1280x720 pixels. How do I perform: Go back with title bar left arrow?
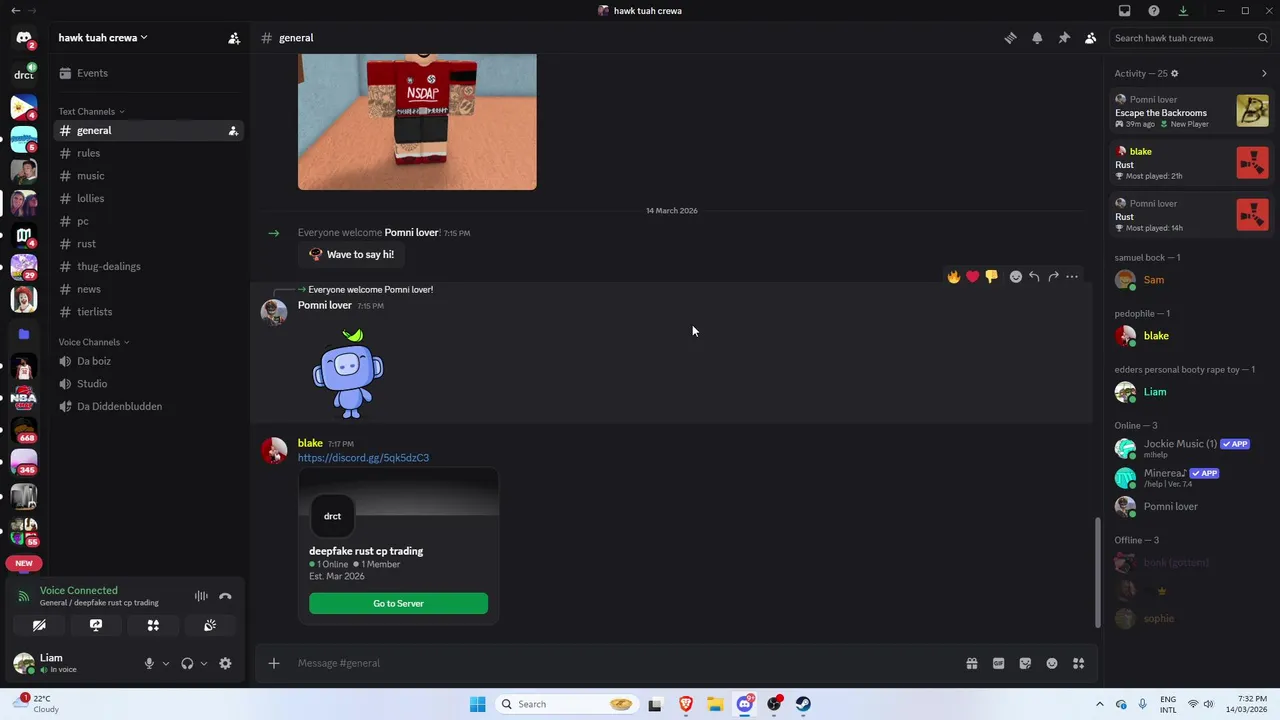16,11
